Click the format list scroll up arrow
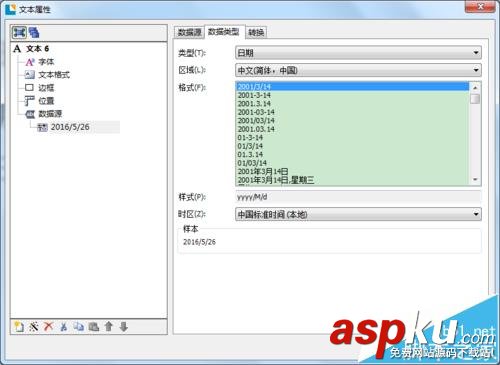 point(475,88)
